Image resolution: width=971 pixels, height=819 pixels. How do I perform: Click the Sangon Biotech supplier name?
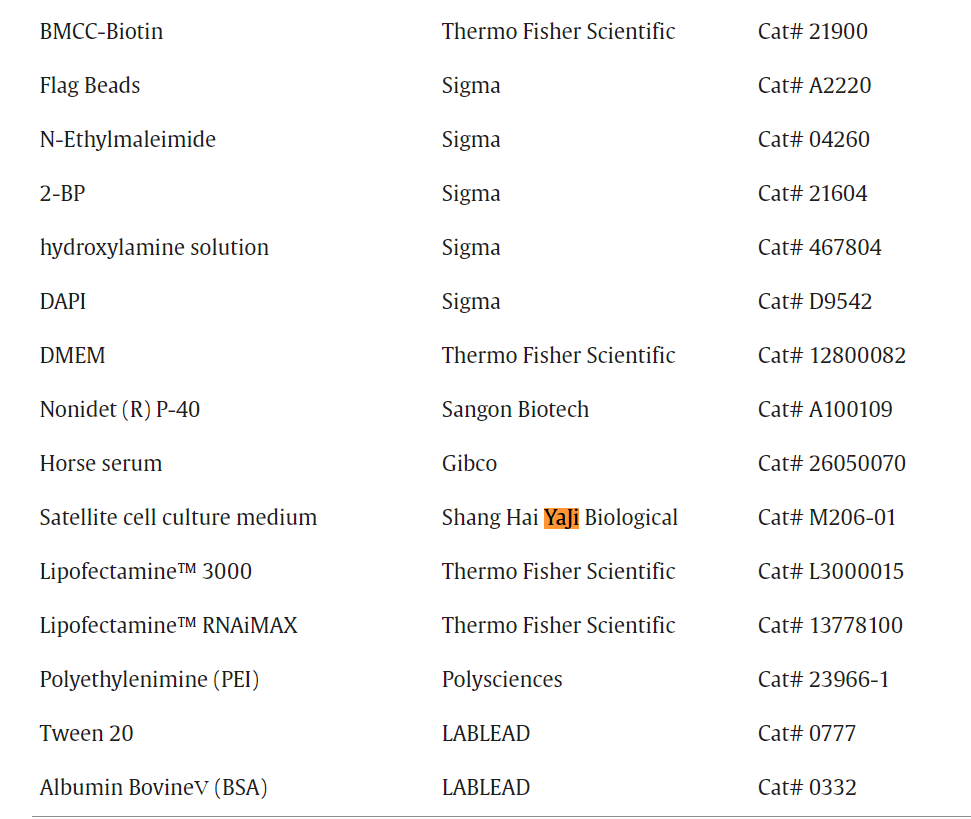[515, 410]
